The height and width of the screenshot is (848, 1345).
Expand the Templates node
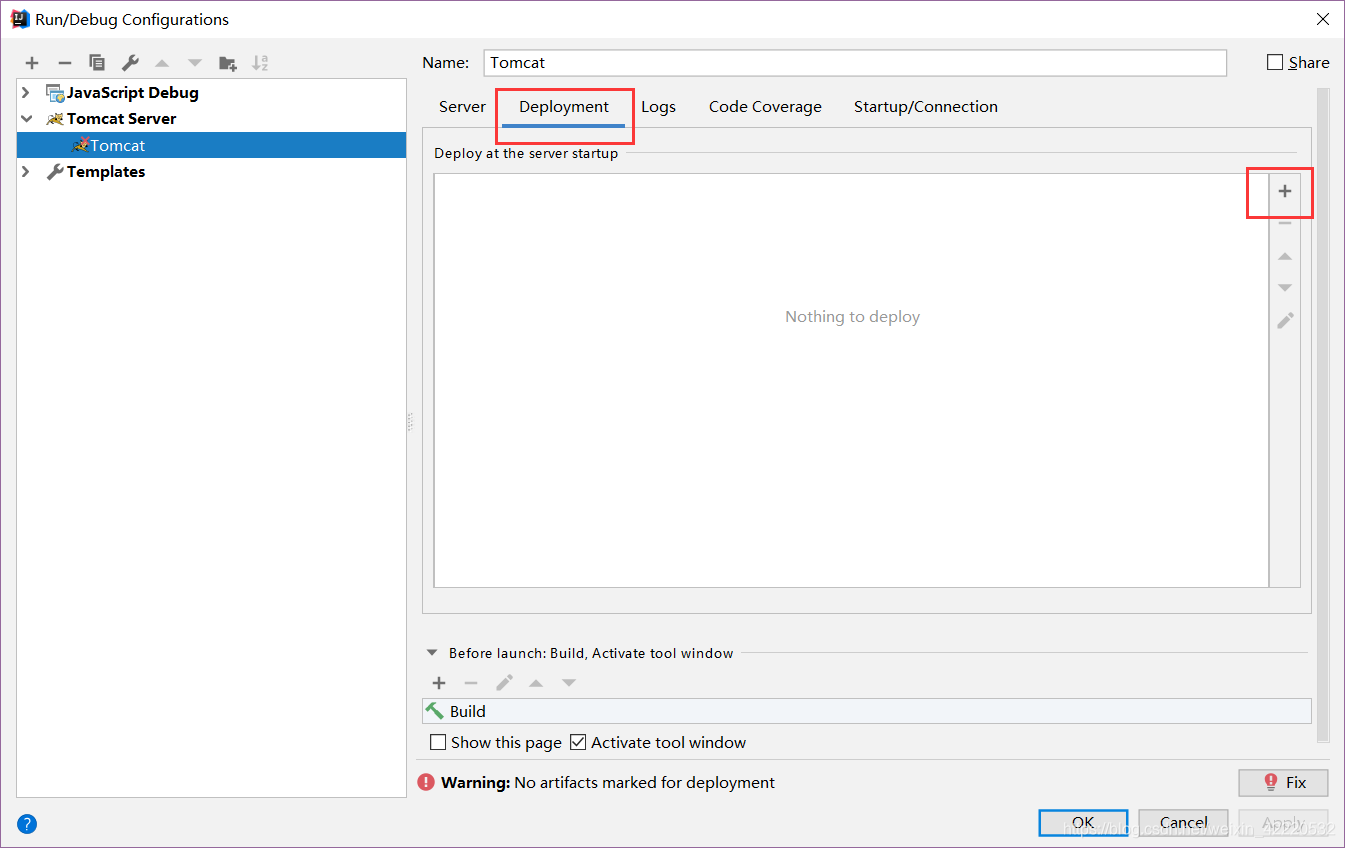[26, 172]
